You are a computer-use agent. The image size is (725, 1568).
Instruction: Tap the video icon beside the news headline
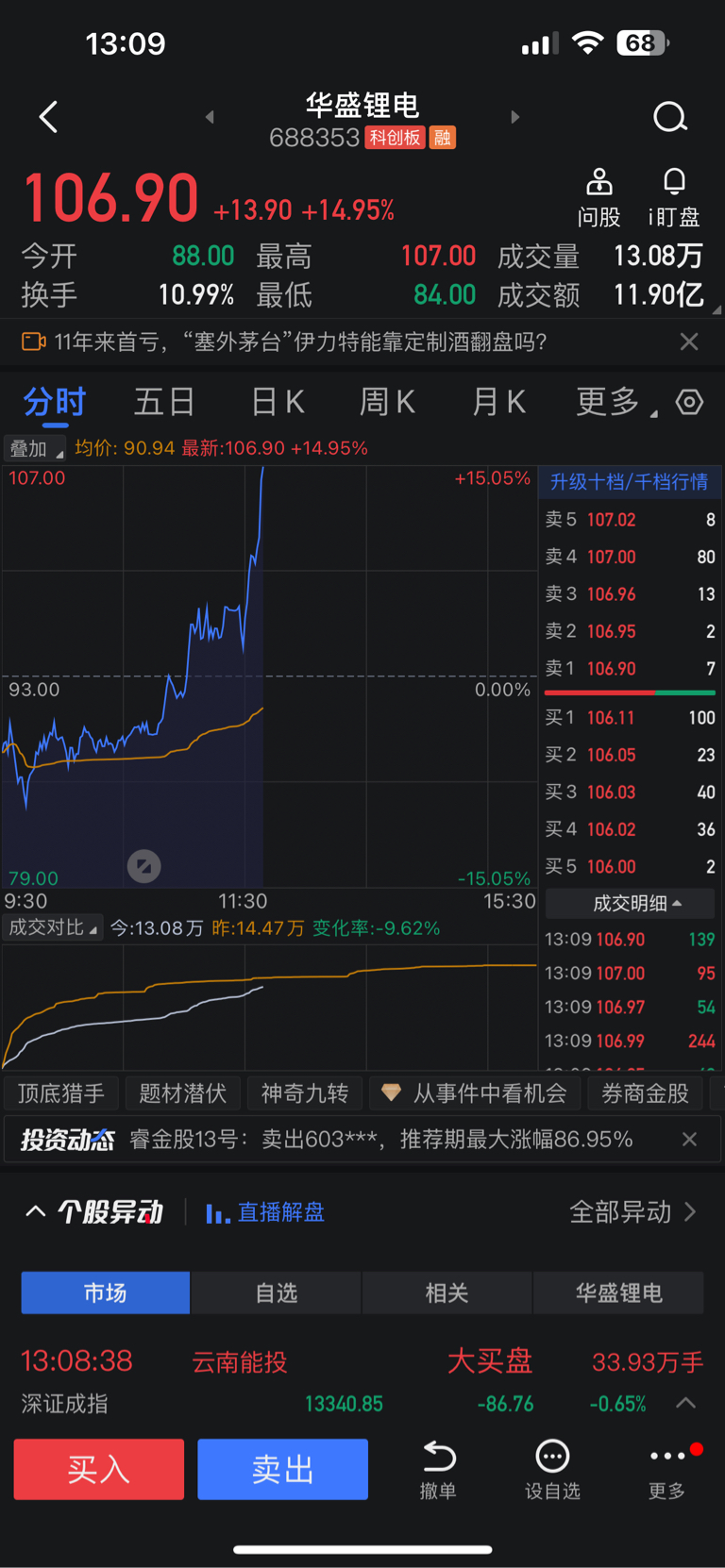click(x=34, y=342)
